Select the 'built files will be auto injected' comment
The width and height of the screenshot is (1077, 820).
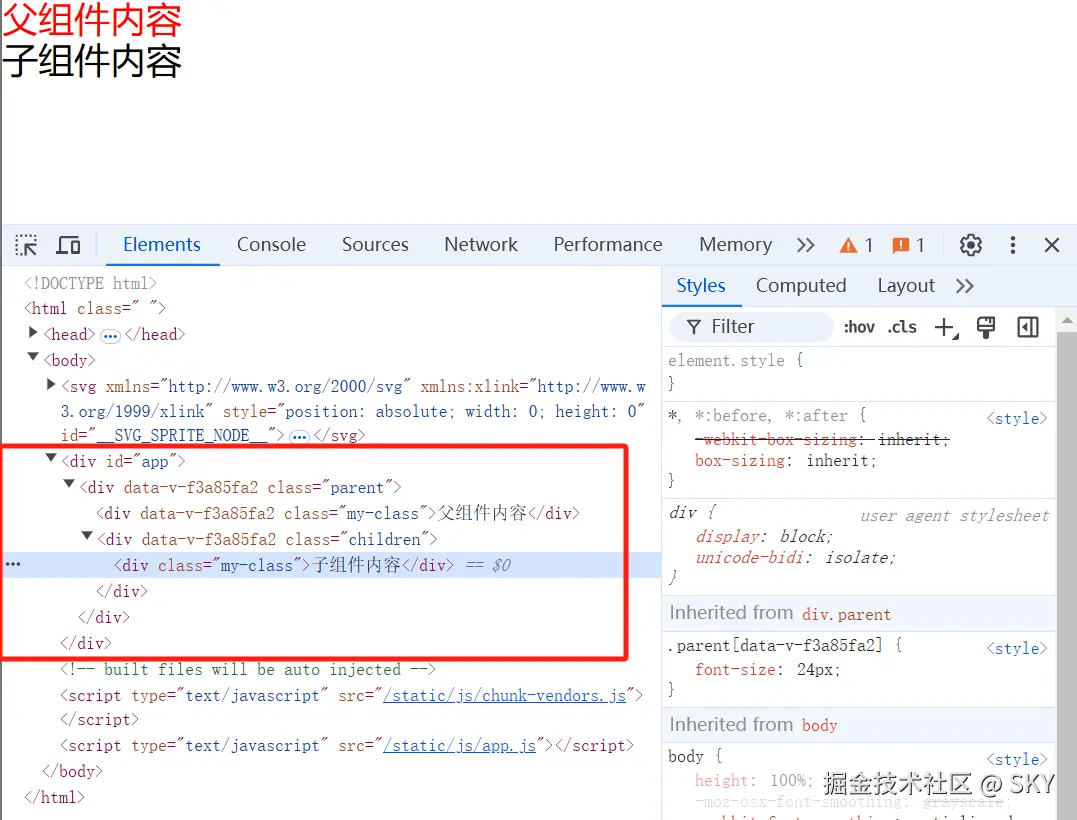click(x=248, y=670)
